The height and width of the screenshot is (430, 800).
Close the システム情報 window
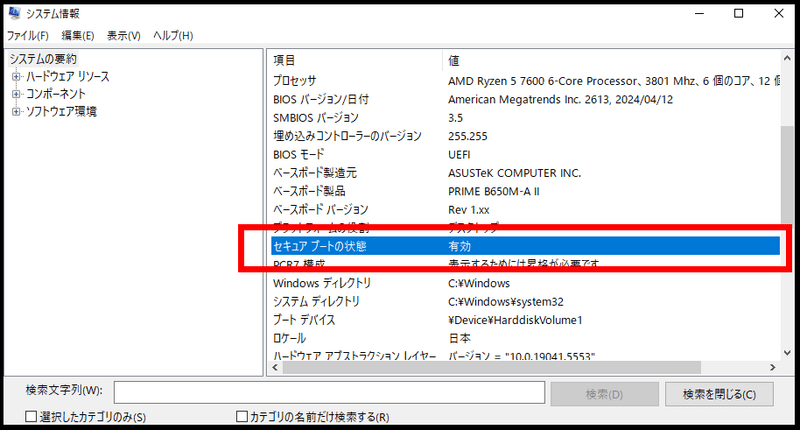[779, 13]
